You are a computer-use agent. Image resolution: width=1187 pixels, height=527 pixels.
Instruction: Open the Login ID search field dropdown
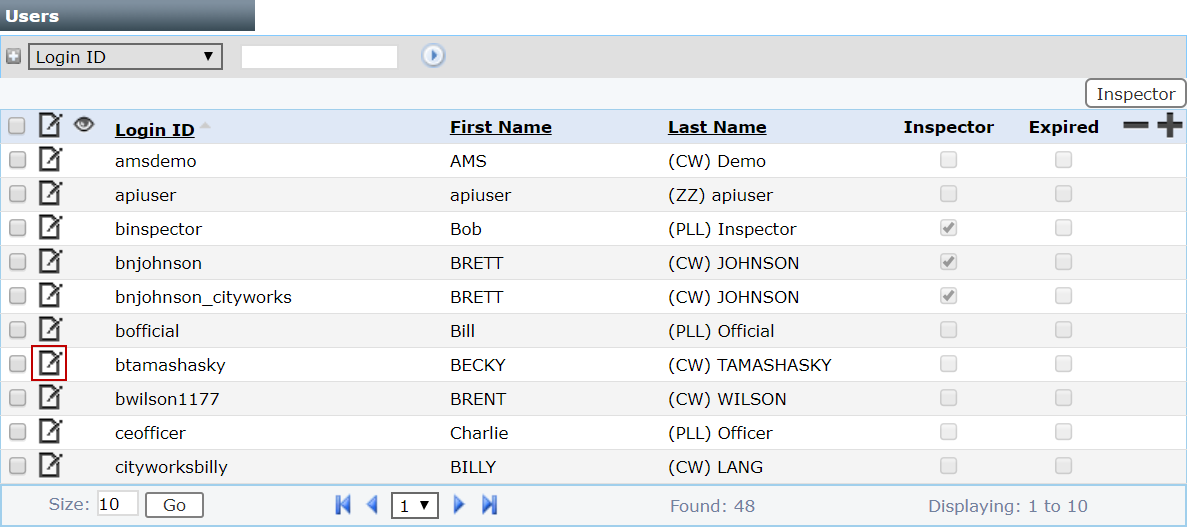(125, 56)
